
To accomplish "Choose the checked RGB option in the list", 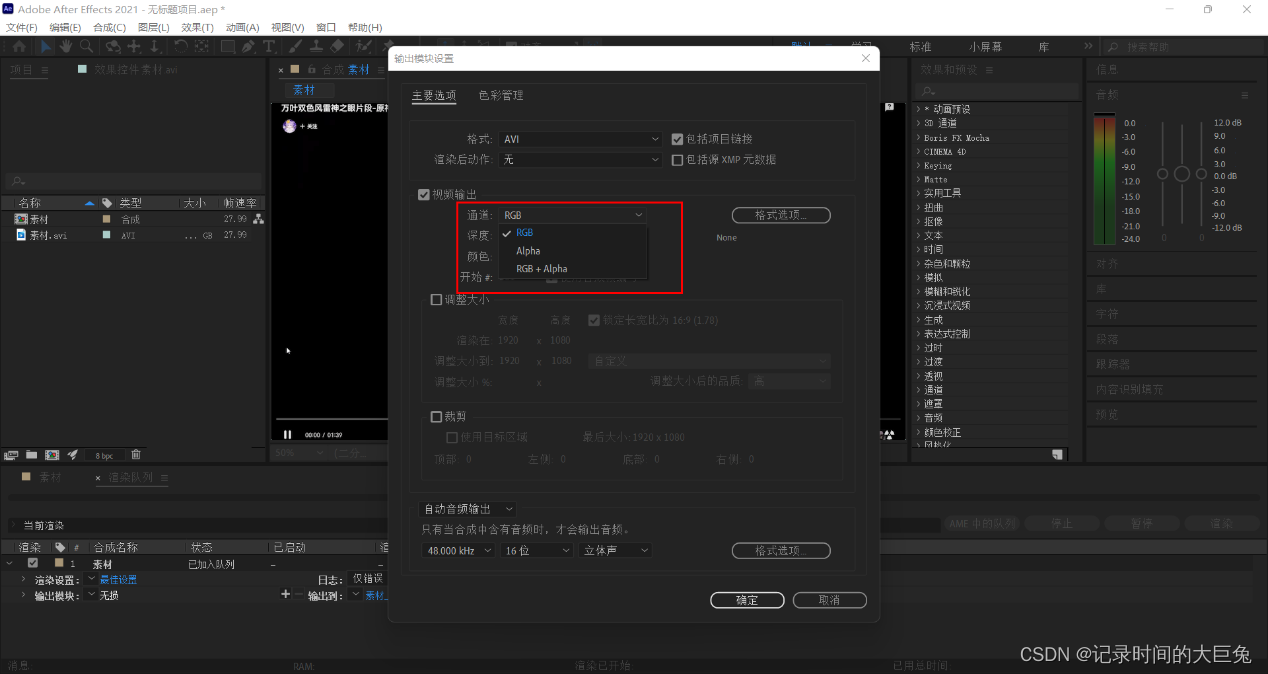I will tap(573, 233).
